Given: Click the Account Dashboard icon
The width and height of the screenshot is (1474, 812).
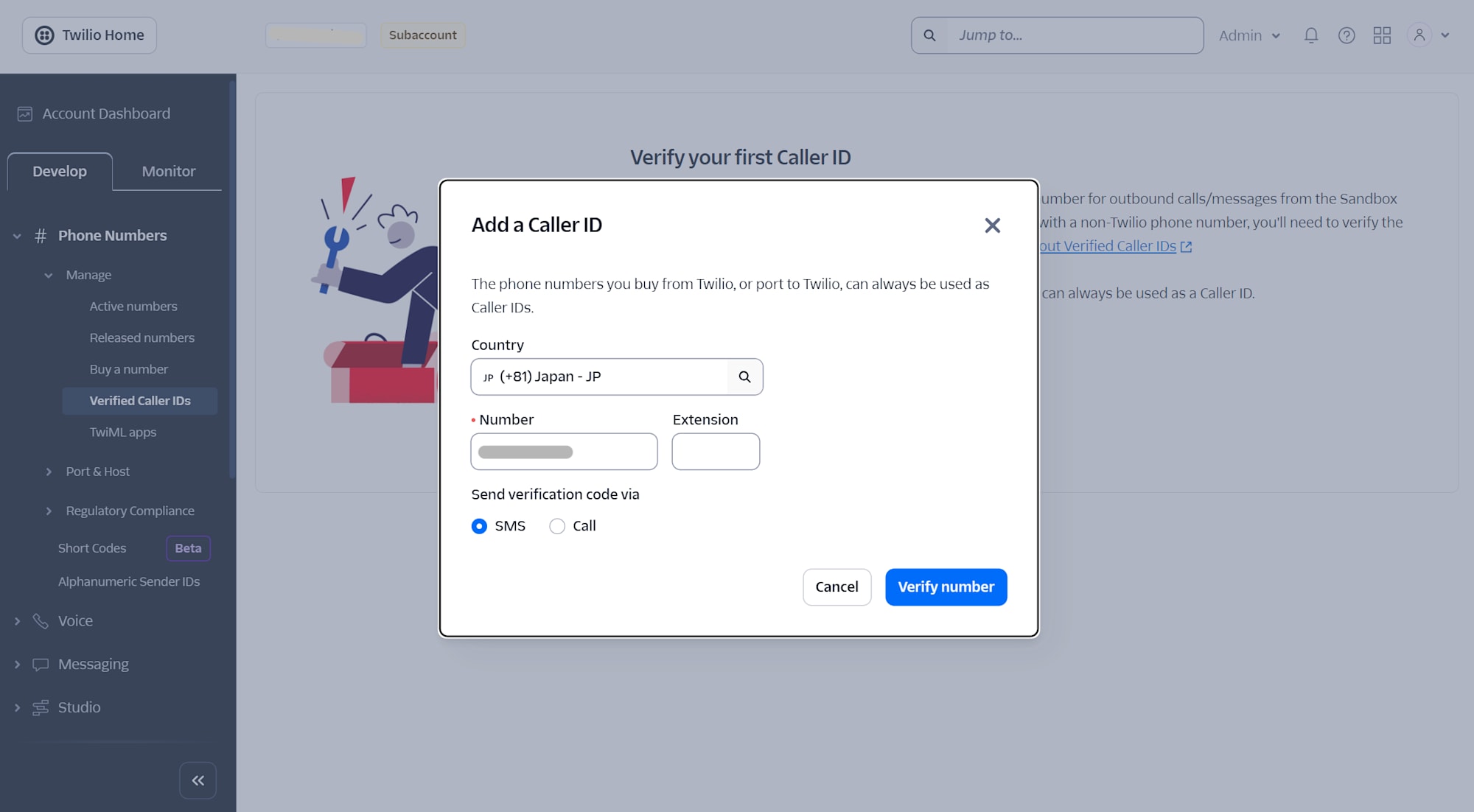Looking at the screenshot, I should pos(25,113).
